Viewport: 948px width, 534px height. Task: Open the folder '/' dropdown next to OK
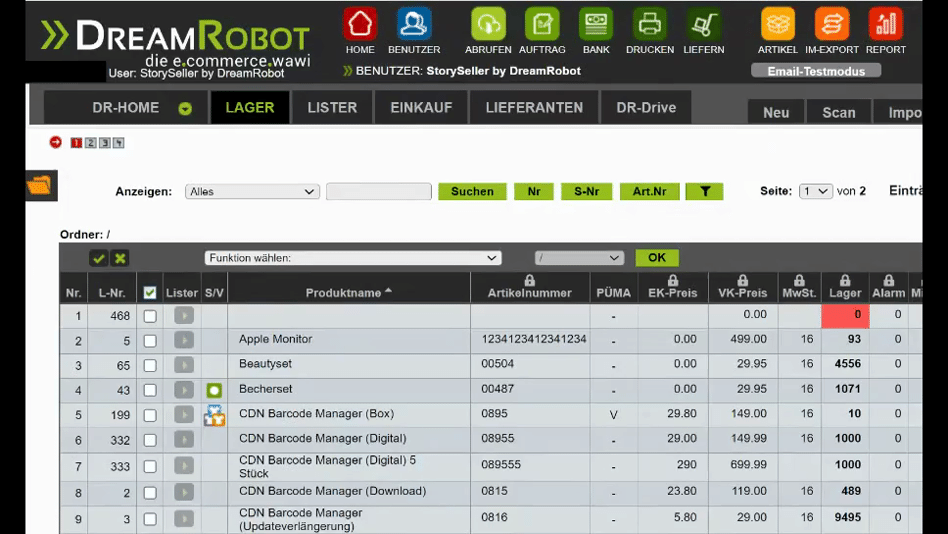click(x=579, y=258)
